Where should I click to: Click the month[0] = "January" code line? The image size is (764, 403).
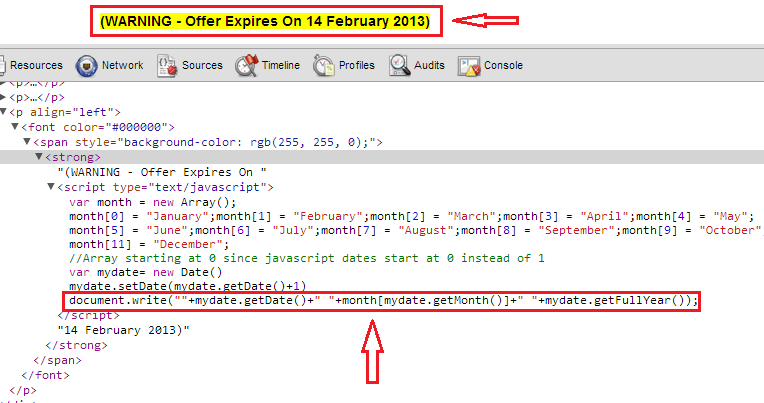pyautogui.click(x=412, y=216)
